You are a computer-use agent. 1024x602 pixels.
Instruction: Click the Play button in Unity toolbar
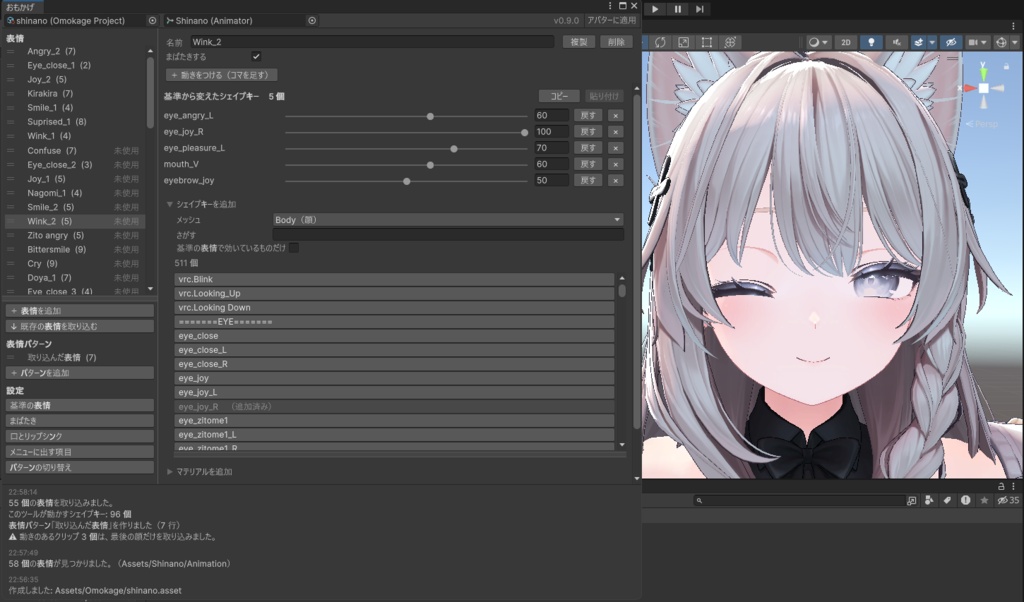tap(655, 9)
